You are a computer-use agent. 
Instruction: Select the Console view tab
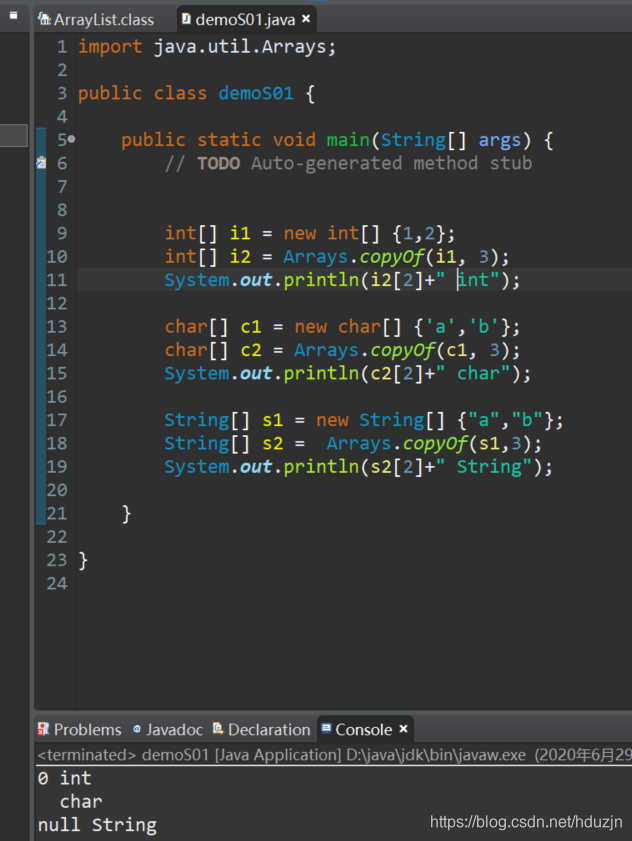[x=364, y=729]
